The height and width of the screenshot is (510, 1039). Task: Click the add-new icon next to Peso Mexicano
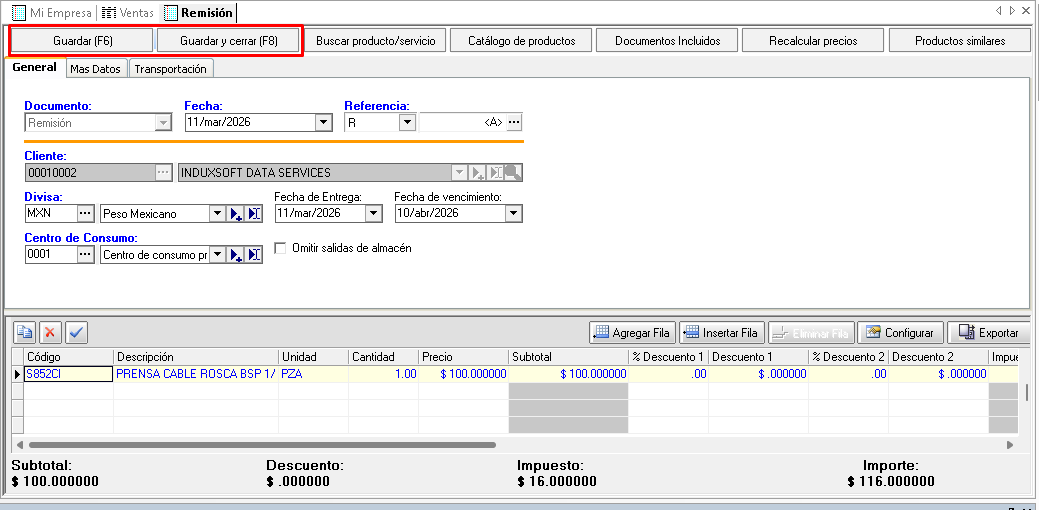click(236, 214)
